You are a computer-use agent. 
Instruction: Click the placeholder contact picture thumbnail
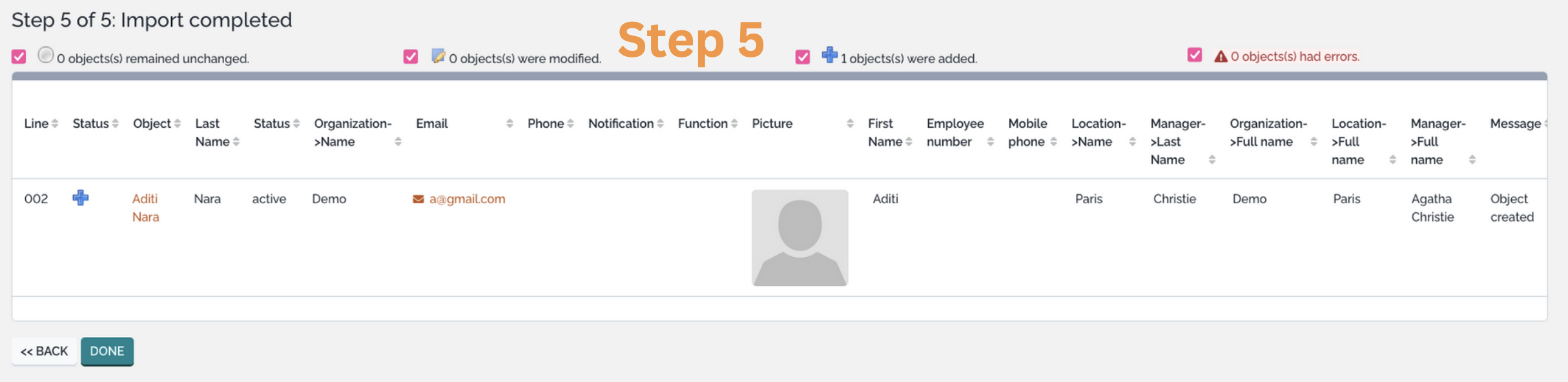[x=799, y=237]
